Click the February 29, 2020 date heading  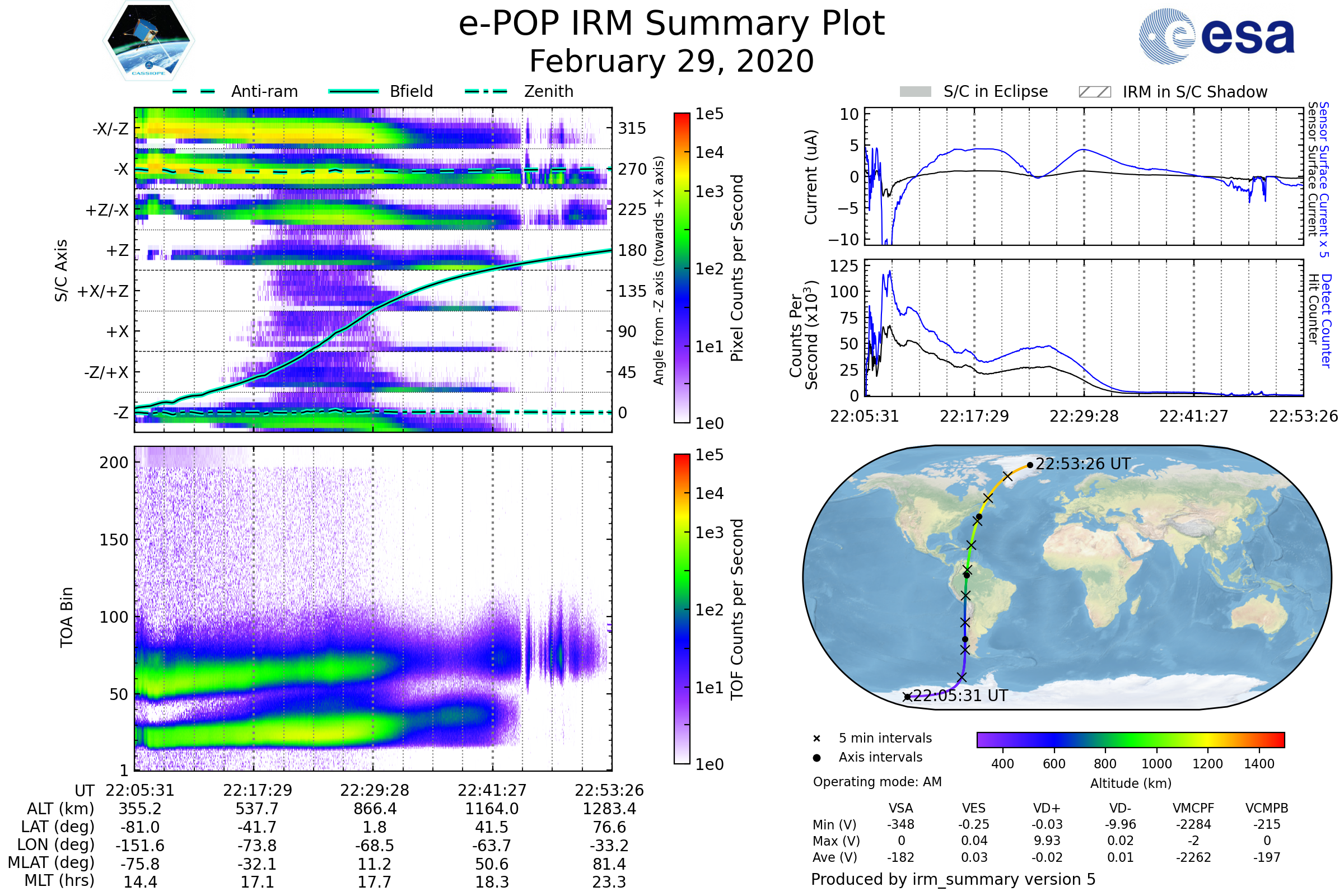[x=671, y=62]
